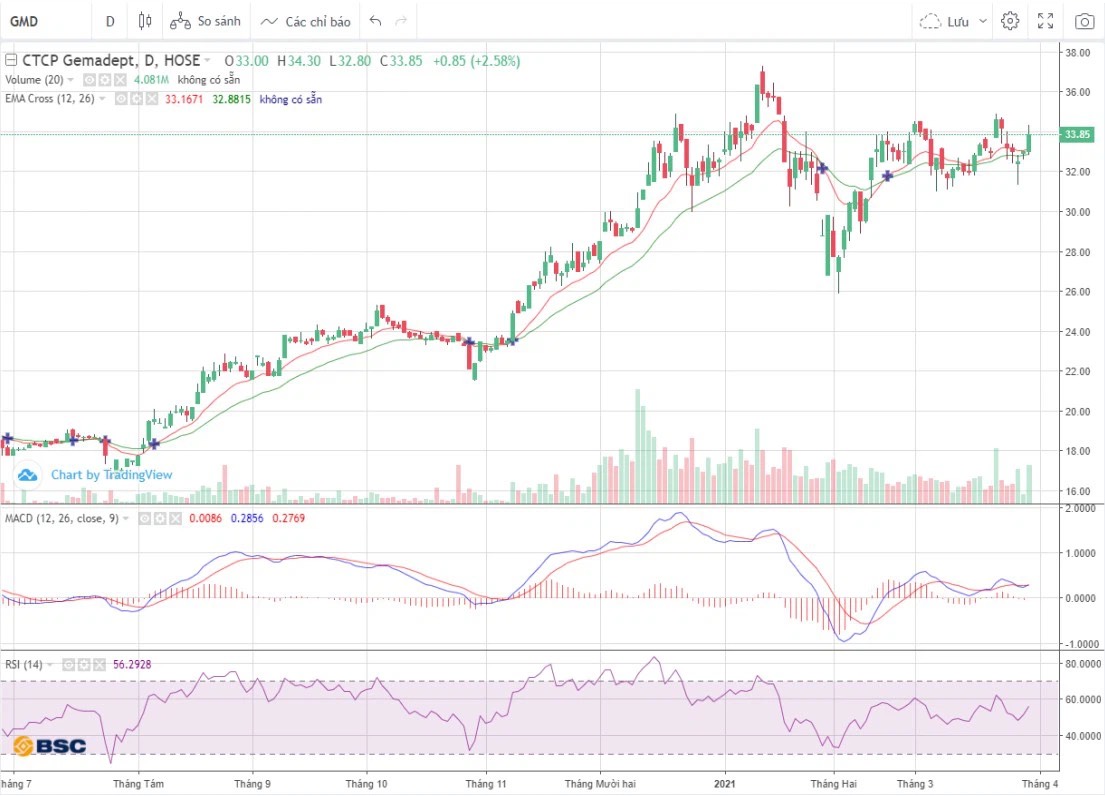This screenshot has height=796, width=1105.
Task: Collapse the CTCP Gemadept legend box
Action: (10, 61)
